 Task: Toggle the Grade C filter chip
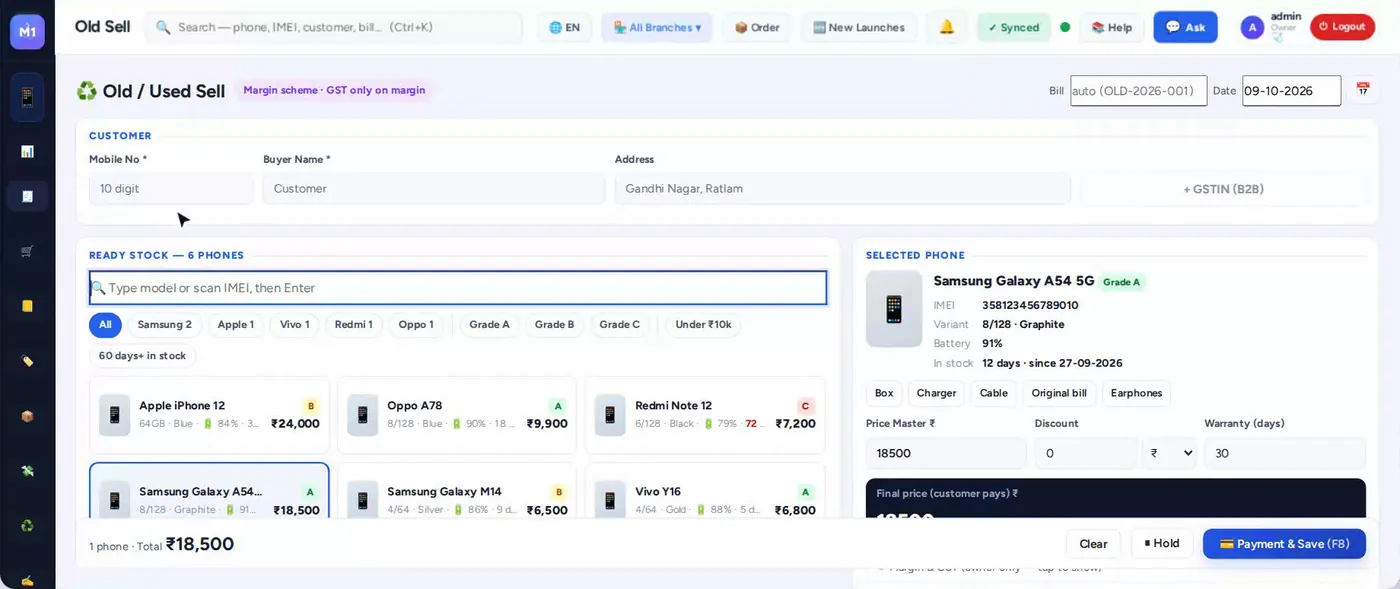tap(620, 325)
